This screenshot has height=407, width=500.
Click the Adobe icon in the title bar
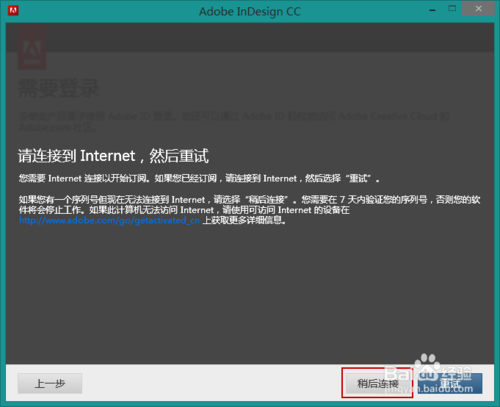[13, 11]
